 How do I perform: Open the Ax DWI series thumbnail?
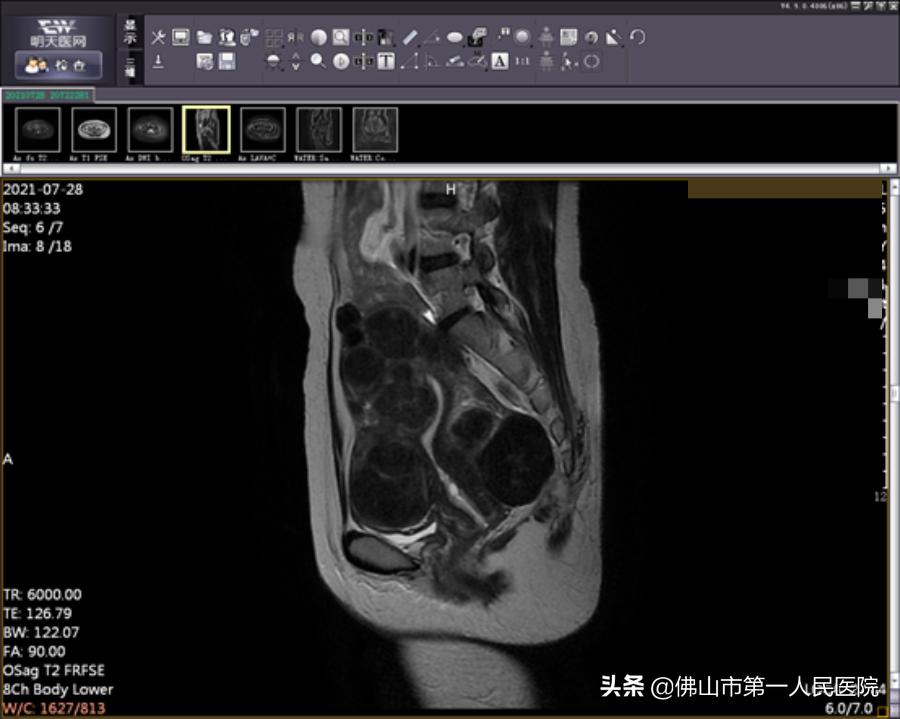coord(150,130)
